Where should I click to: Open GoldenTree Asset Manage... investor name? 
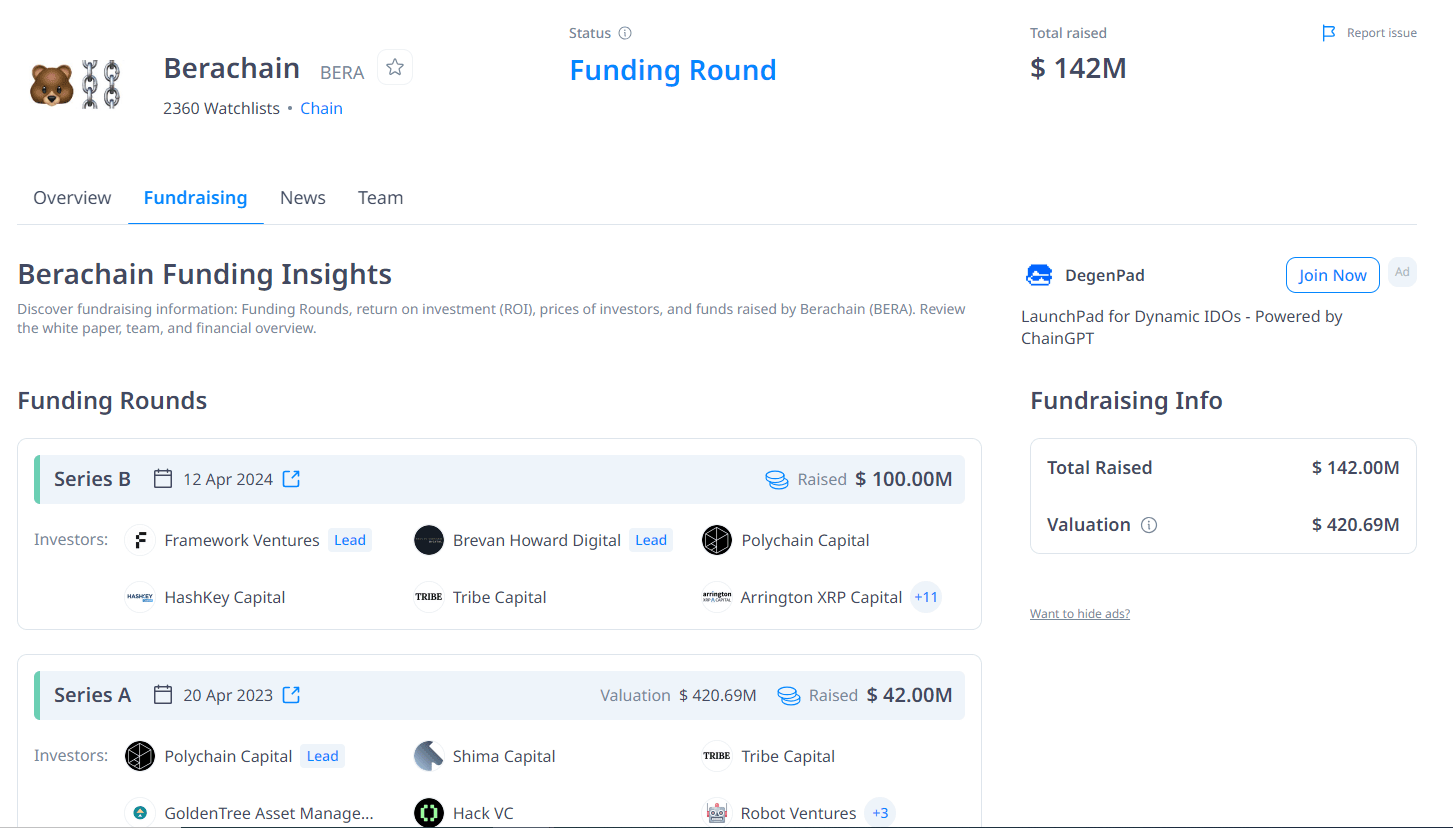point(269,813)
